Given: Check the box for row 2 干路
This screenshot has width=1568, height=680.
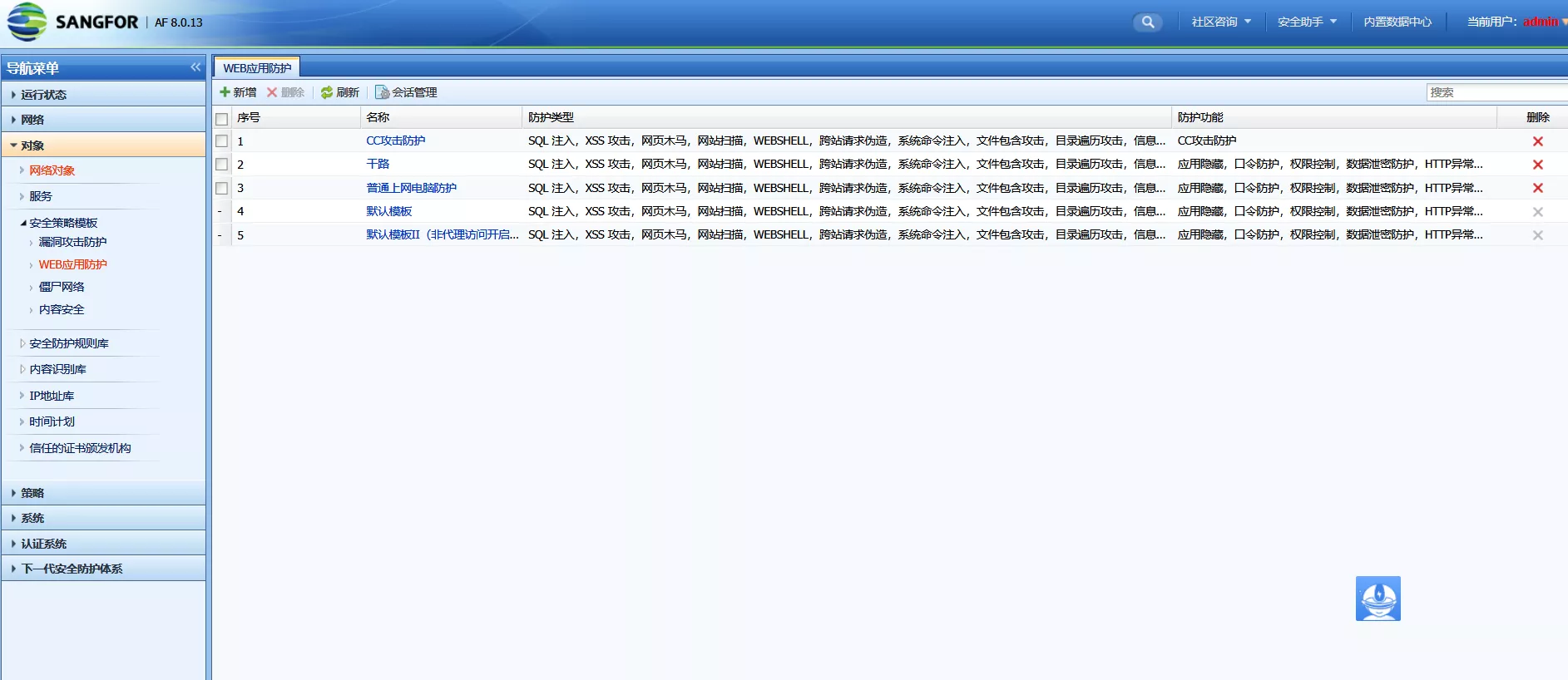Looking at the screenshot, I should pyautogui.click(x=221, y=165).
